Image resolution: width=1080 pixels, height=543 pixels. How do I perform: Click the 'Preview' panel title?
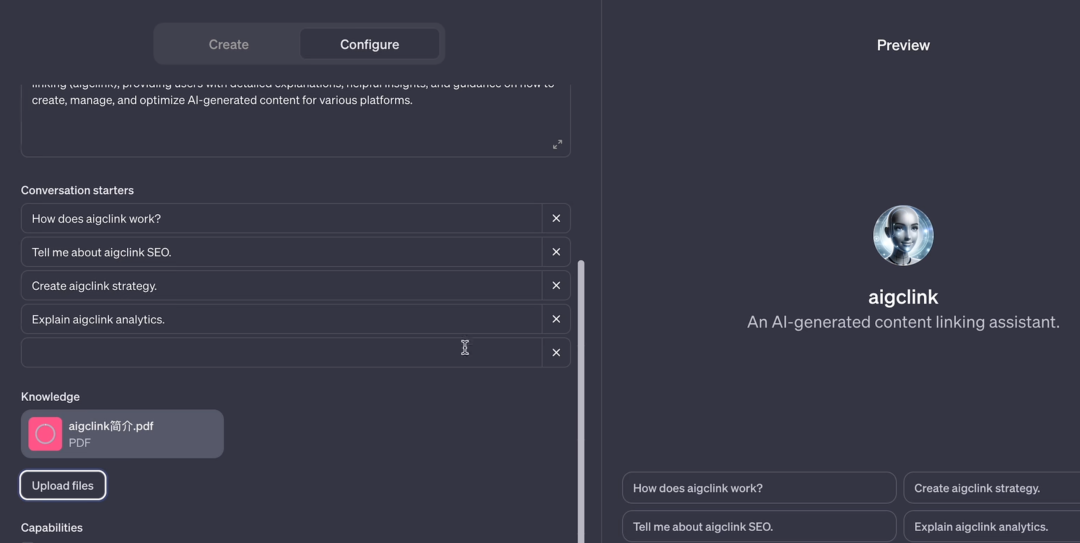pyautogui.click(x=903, y=45)
